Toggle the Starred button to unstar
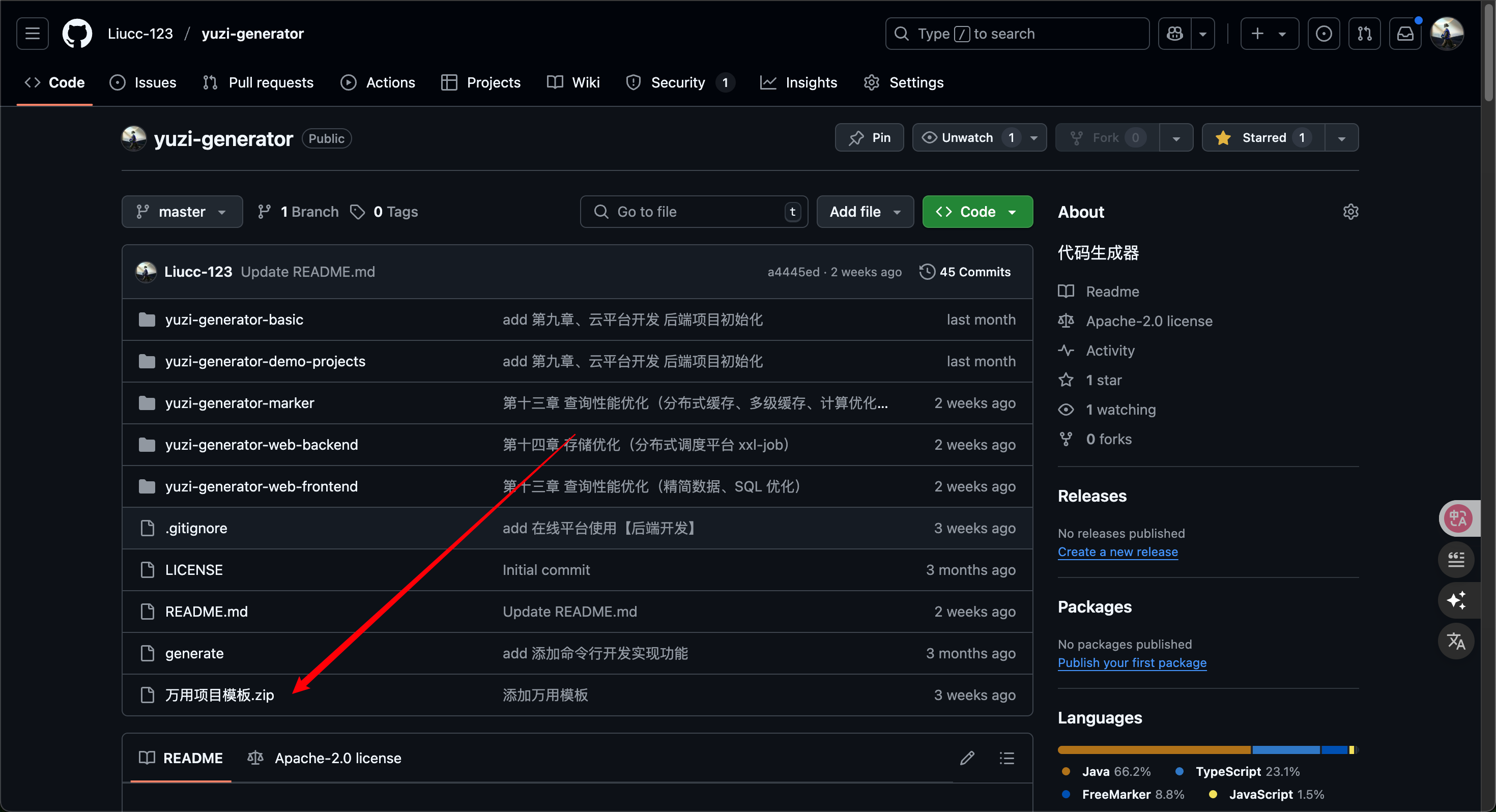Viewport: 1496px width, 812px height. (x=1263, y=138)
